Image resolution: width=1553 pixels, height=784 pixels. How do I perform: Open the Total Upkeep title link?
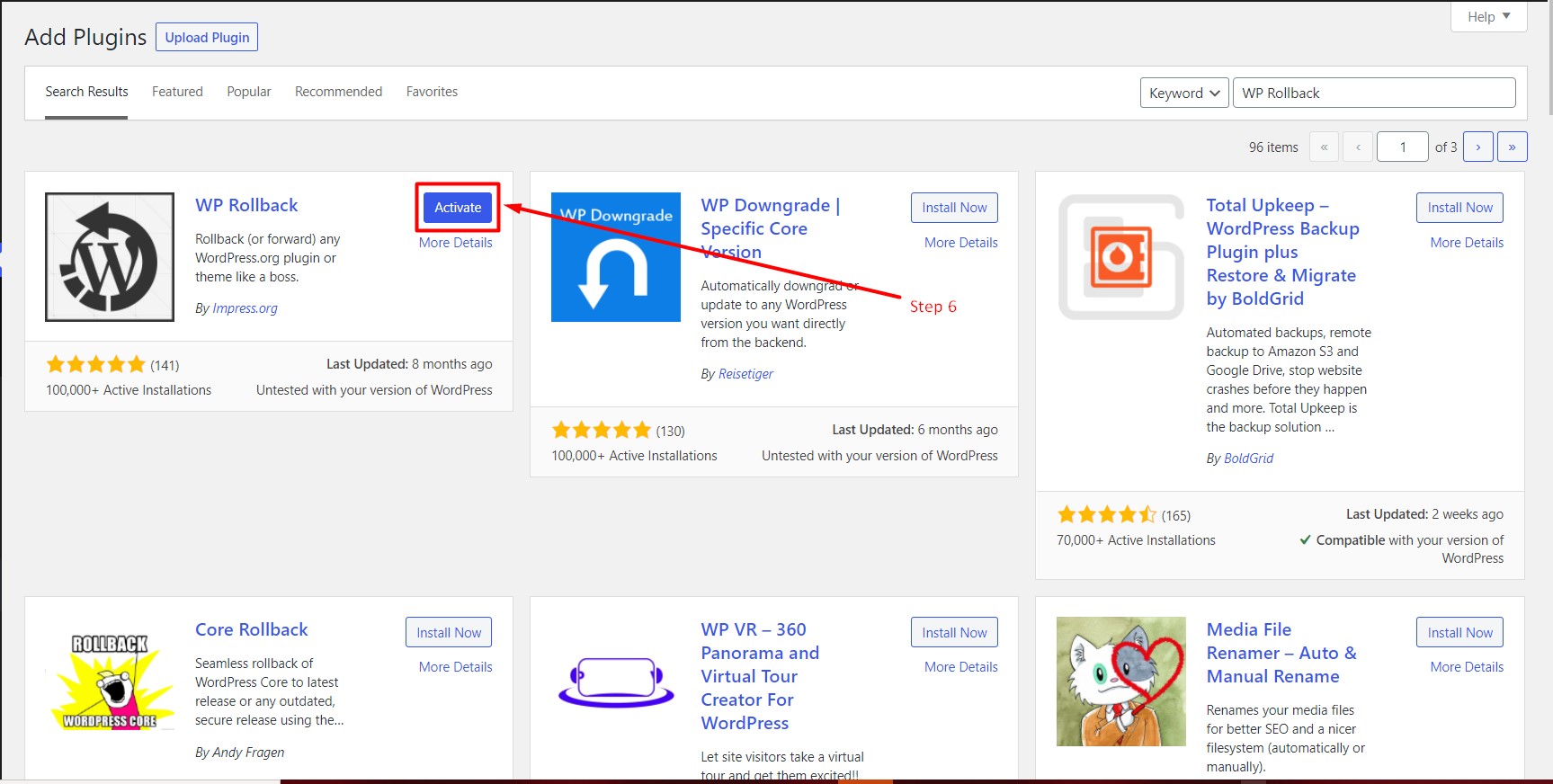click(x=1283, y=252)
